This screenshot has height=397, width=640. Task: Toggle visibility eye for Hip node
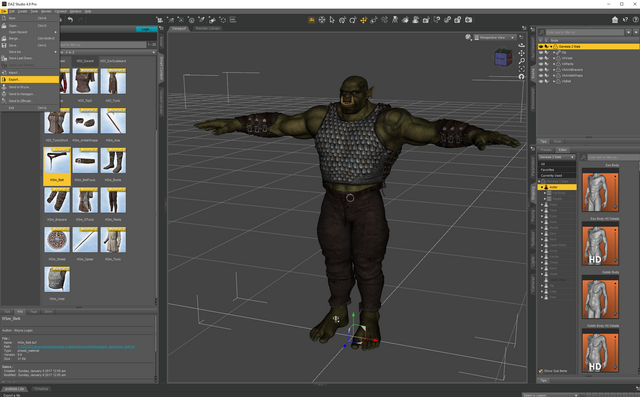point(541,52)
